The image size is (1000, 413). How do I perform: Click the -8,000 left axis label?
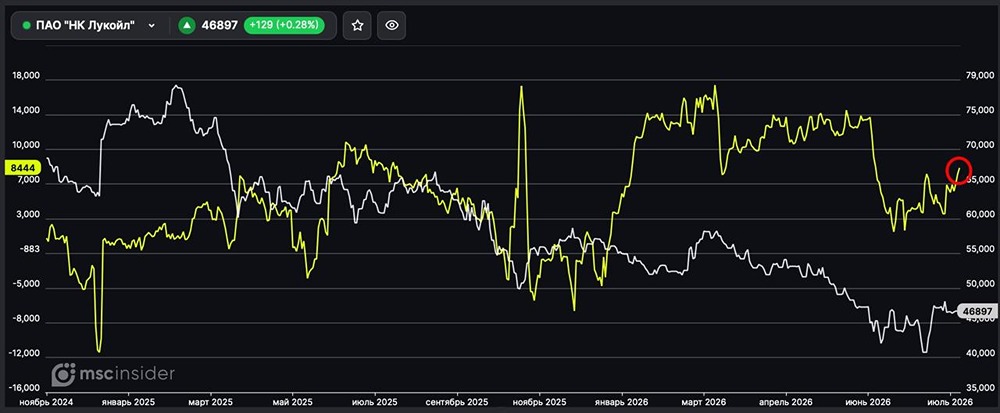tap(27, 319)
